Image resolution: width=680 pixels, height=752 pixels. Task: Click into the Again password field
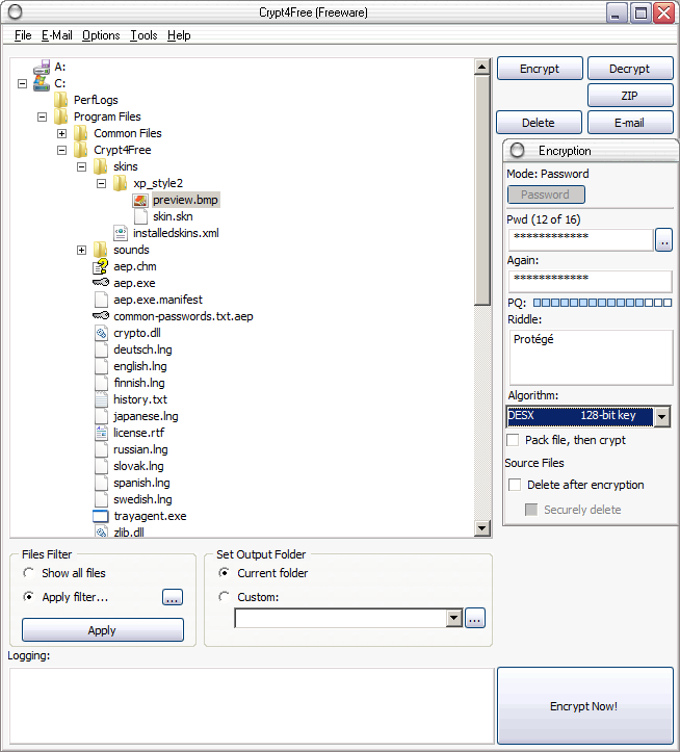tap(590, 281)
